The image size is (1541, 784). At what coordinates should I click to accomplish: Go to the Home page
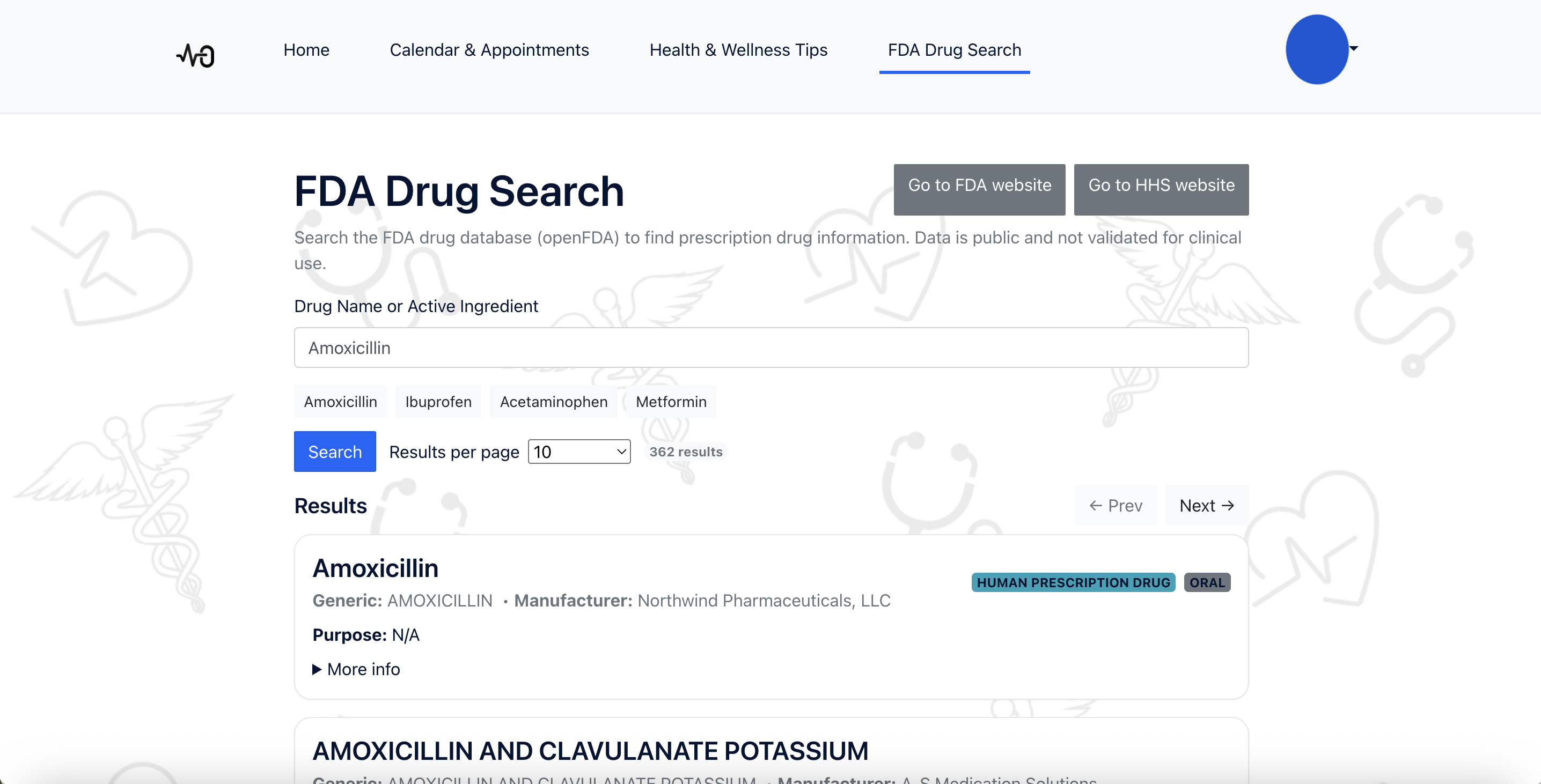306,50
